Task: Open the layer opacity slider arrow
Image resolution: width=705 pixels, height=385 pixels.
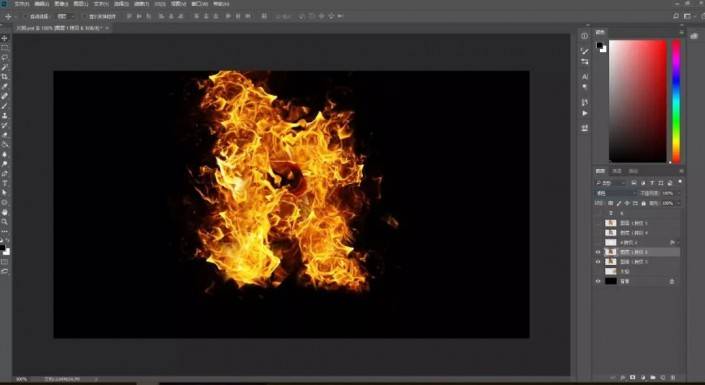Action: [678, 193]
